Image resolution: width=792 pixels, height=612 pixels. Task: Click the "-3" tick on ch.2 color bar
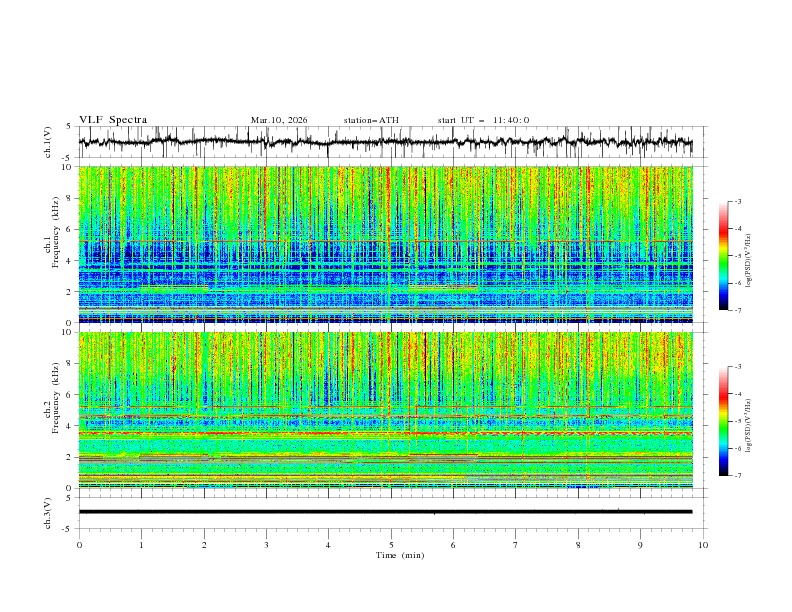click(x=738, y=367)
